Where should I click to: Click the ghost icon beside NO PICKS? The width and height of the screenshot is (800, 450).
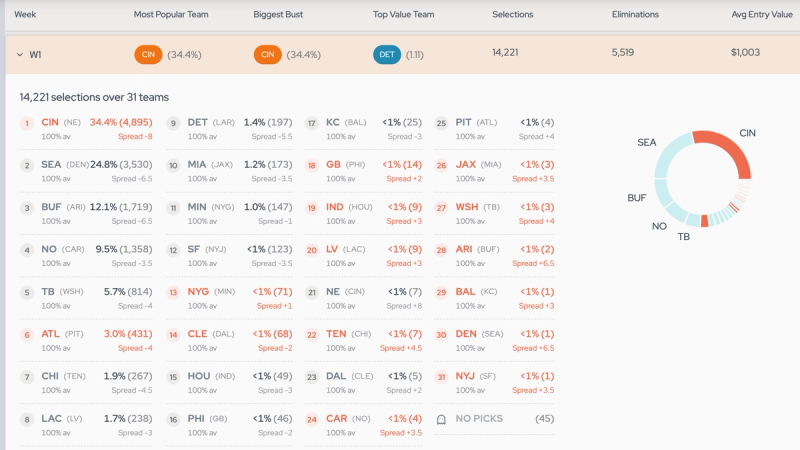click(x=441, y=419)
